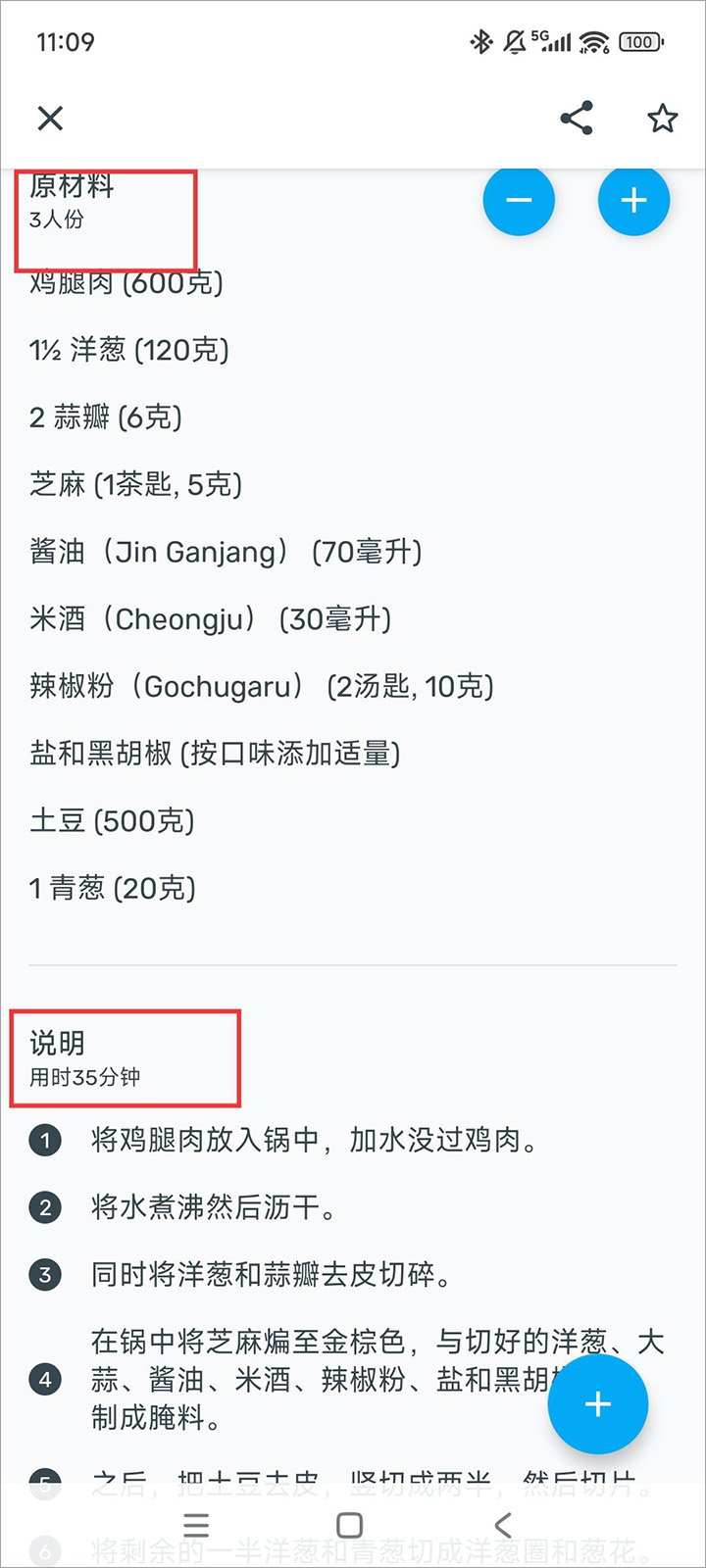
Task: Select the 洋葱 (120克) ingredient
Action: [129, 350]
